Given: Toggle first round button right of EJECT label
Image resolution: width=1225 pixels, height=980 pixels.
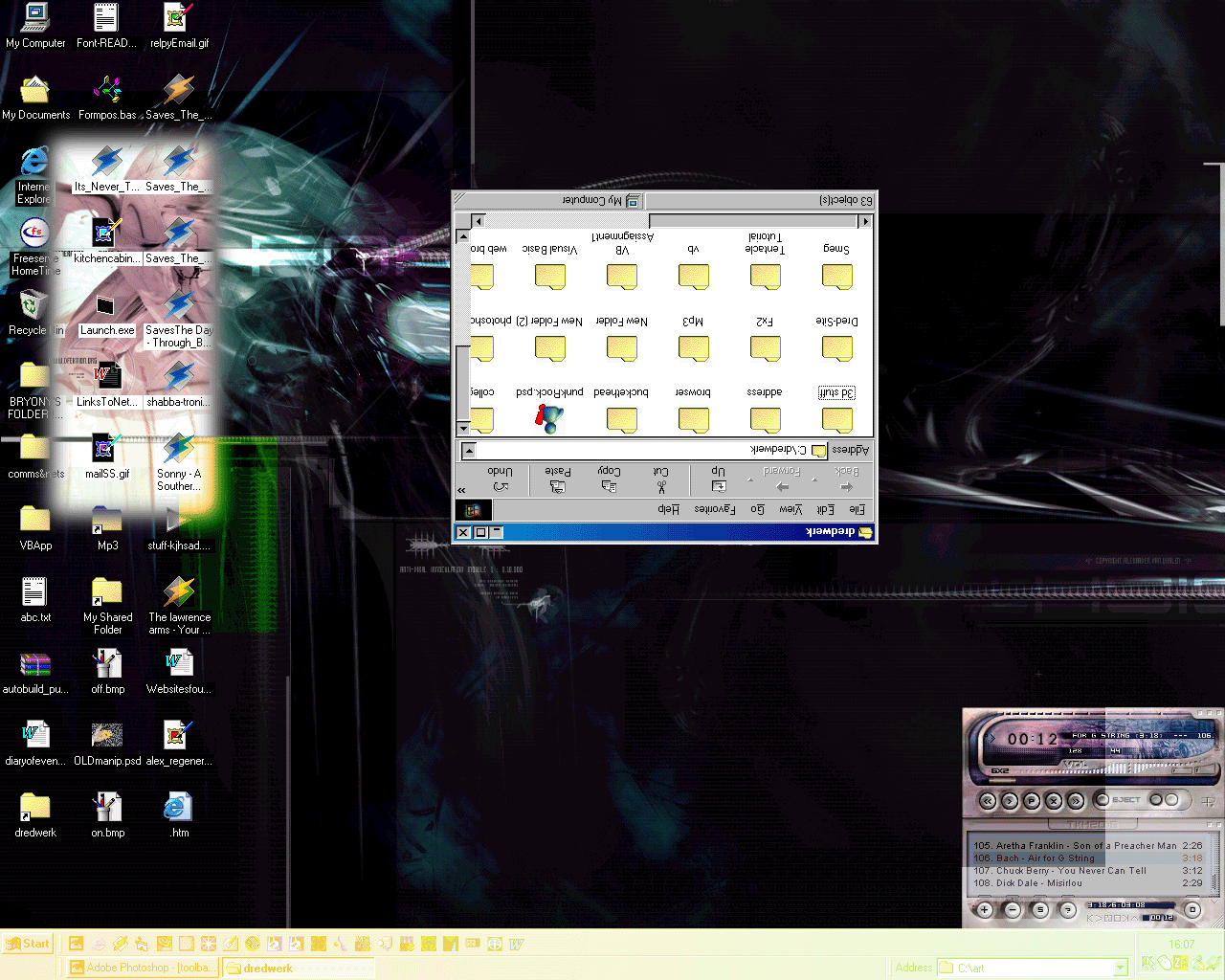Looking at the screenshot, I should tap(1156, 799).
